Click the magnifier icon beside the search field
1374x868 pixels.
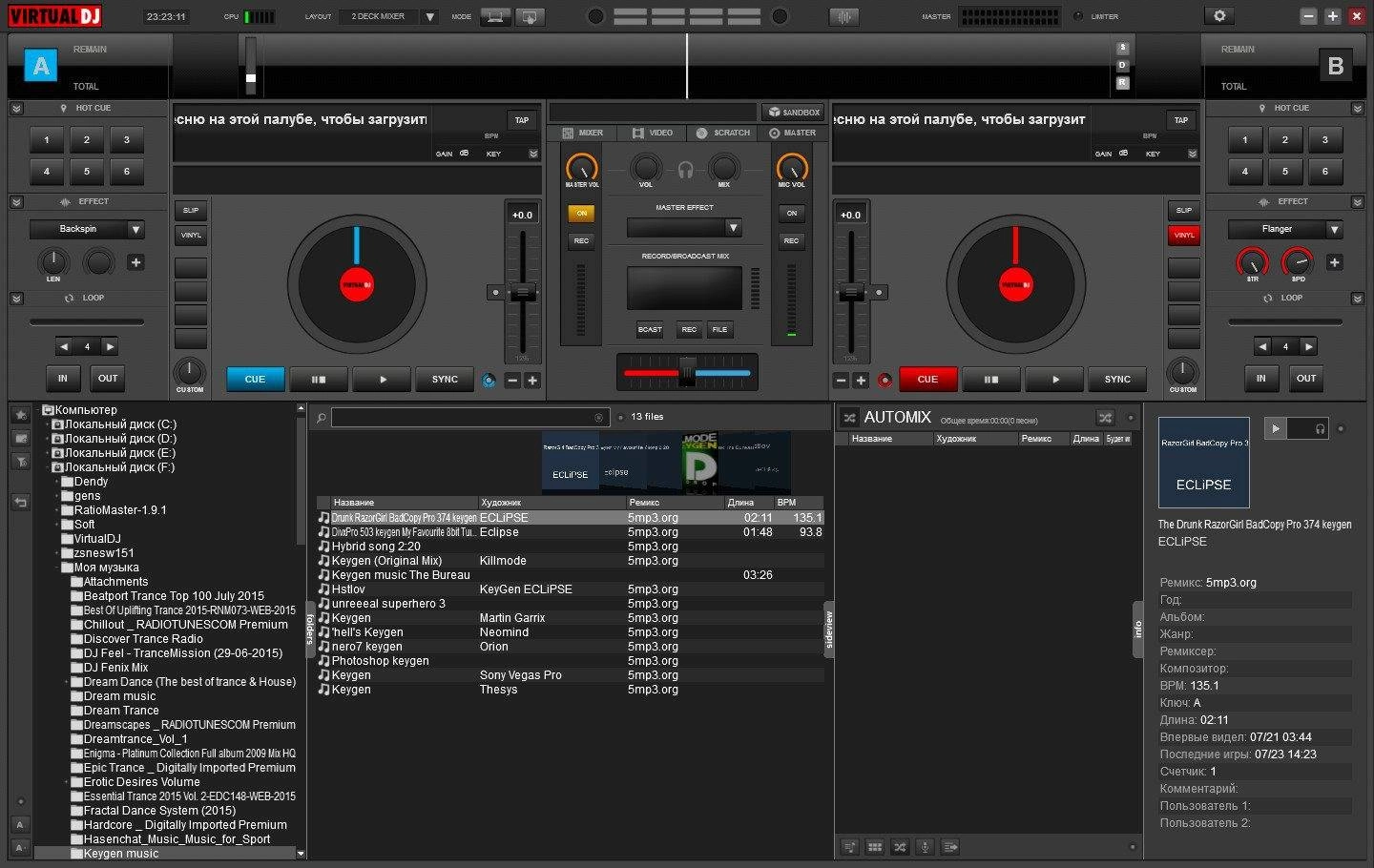coord(322,418)
